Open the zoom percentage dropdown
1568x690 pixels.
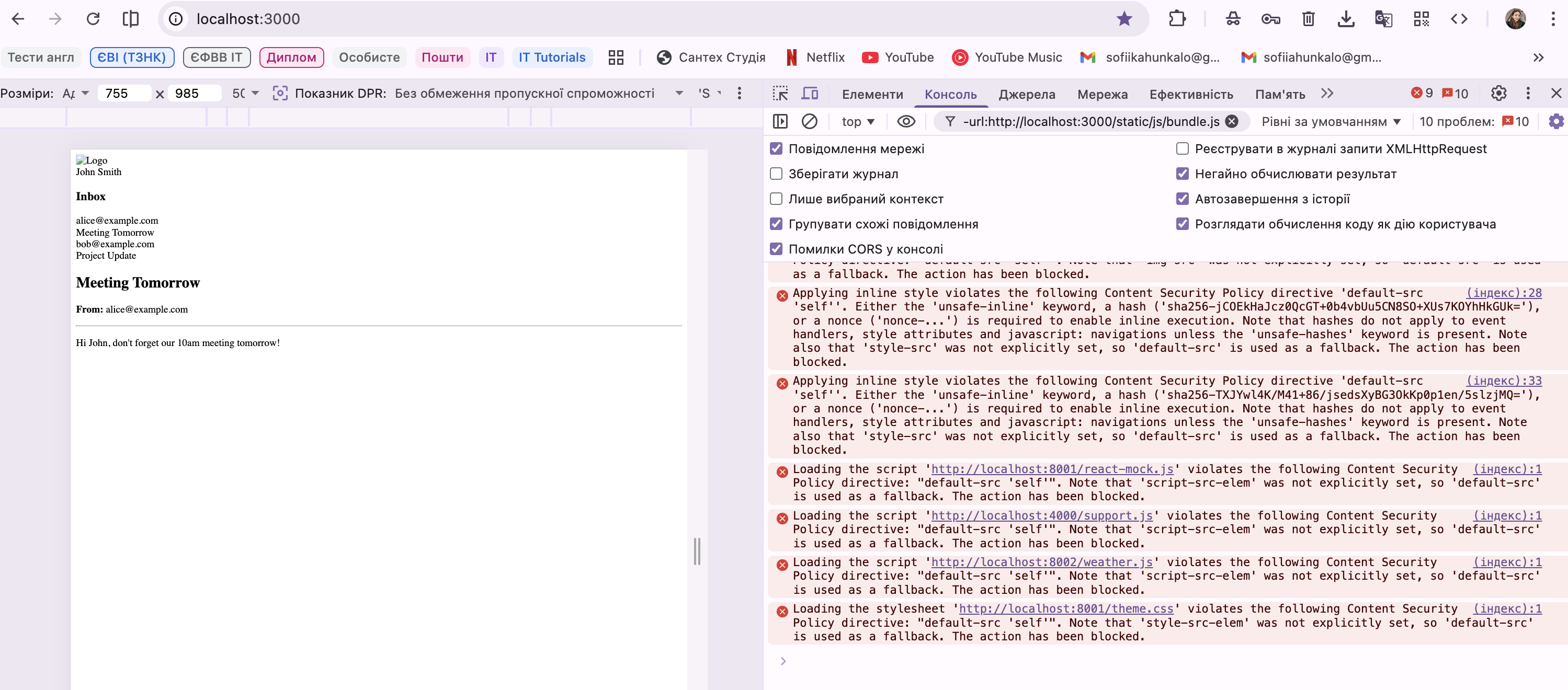pyautogui.click(x=245, y=93)
